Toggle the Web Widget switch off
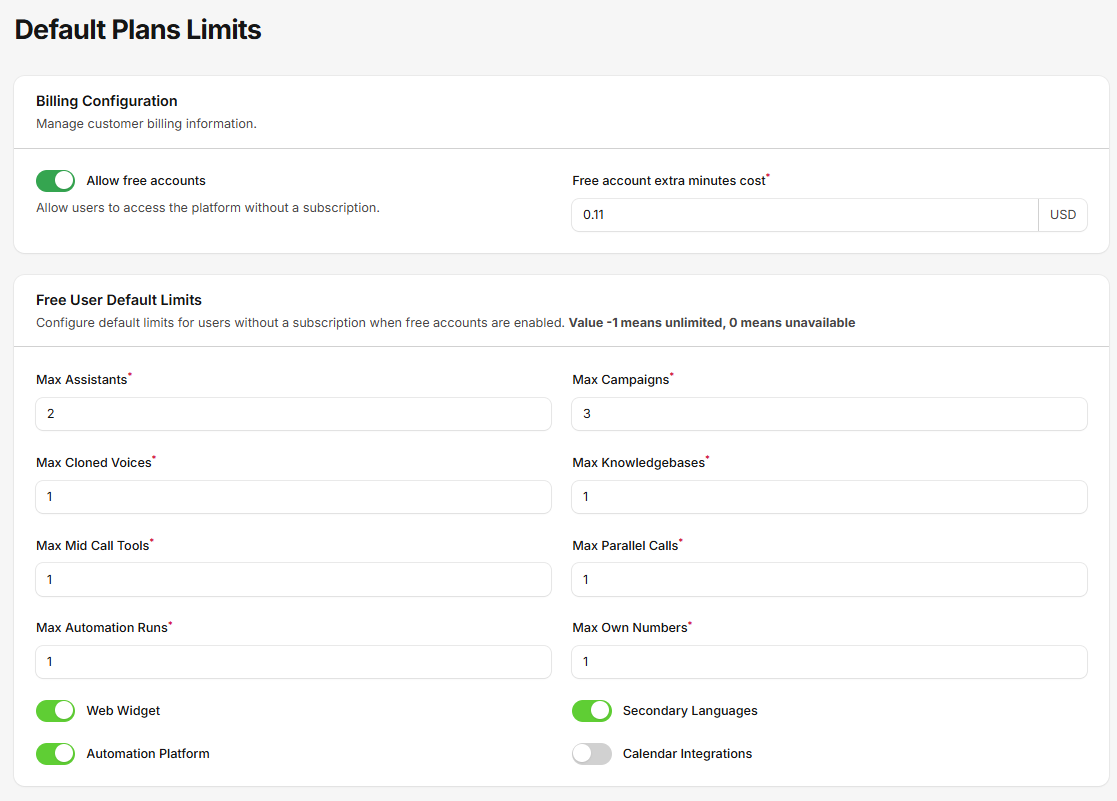 tap(55, 710)
